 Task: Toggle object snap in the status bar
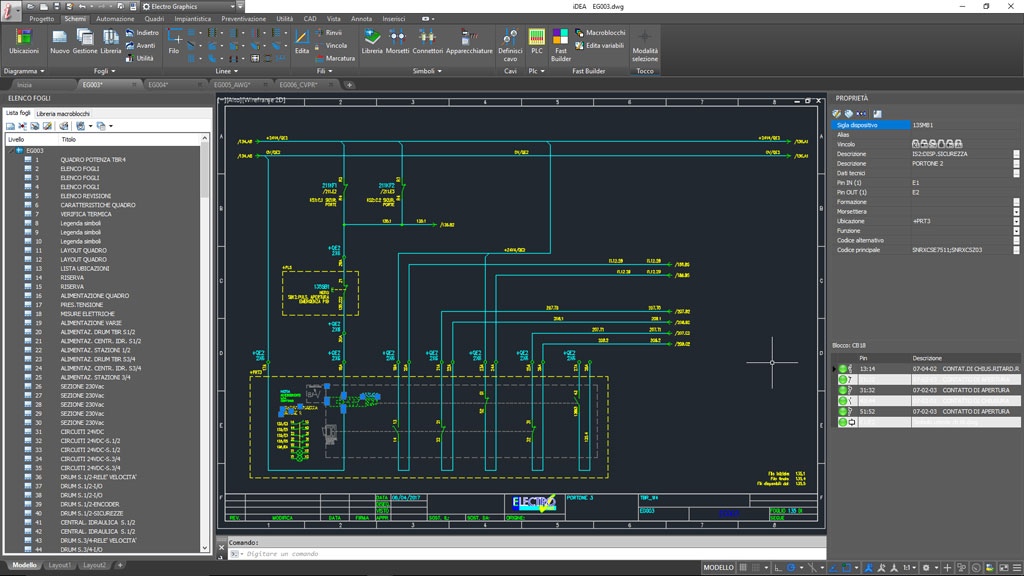[x=847, y=567]
